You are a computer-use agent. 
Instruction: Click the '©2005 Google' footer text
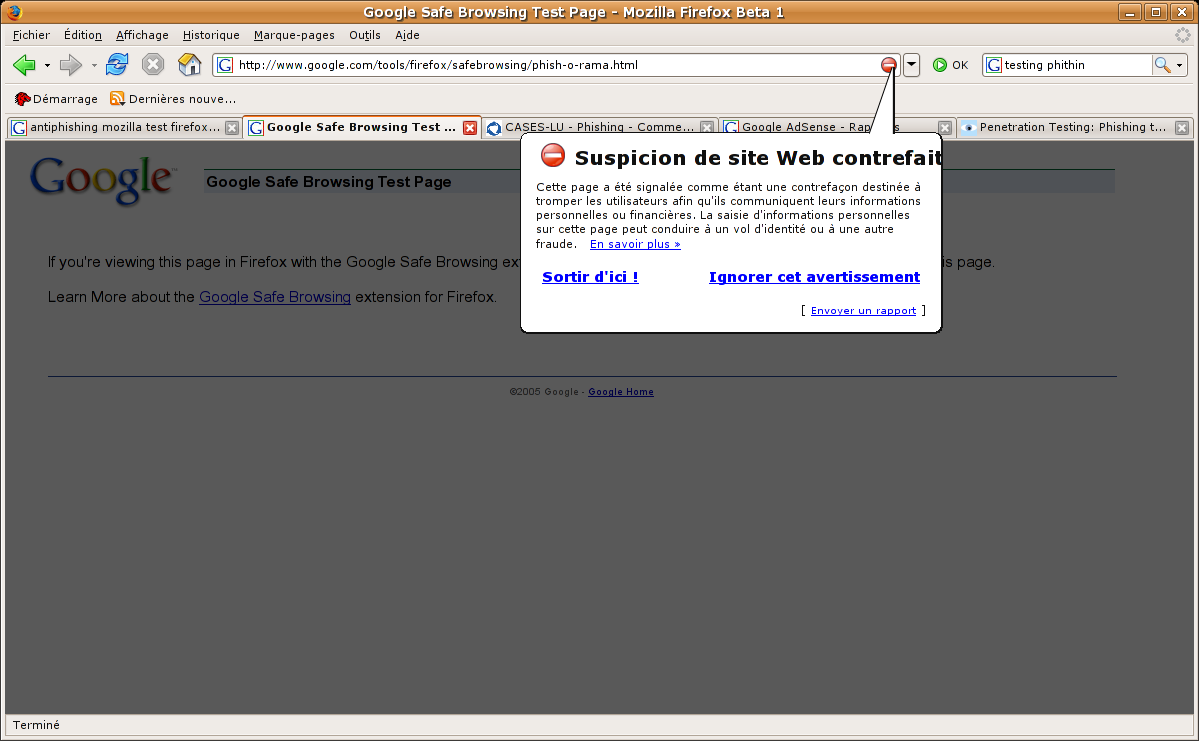[x=544, y=392]
